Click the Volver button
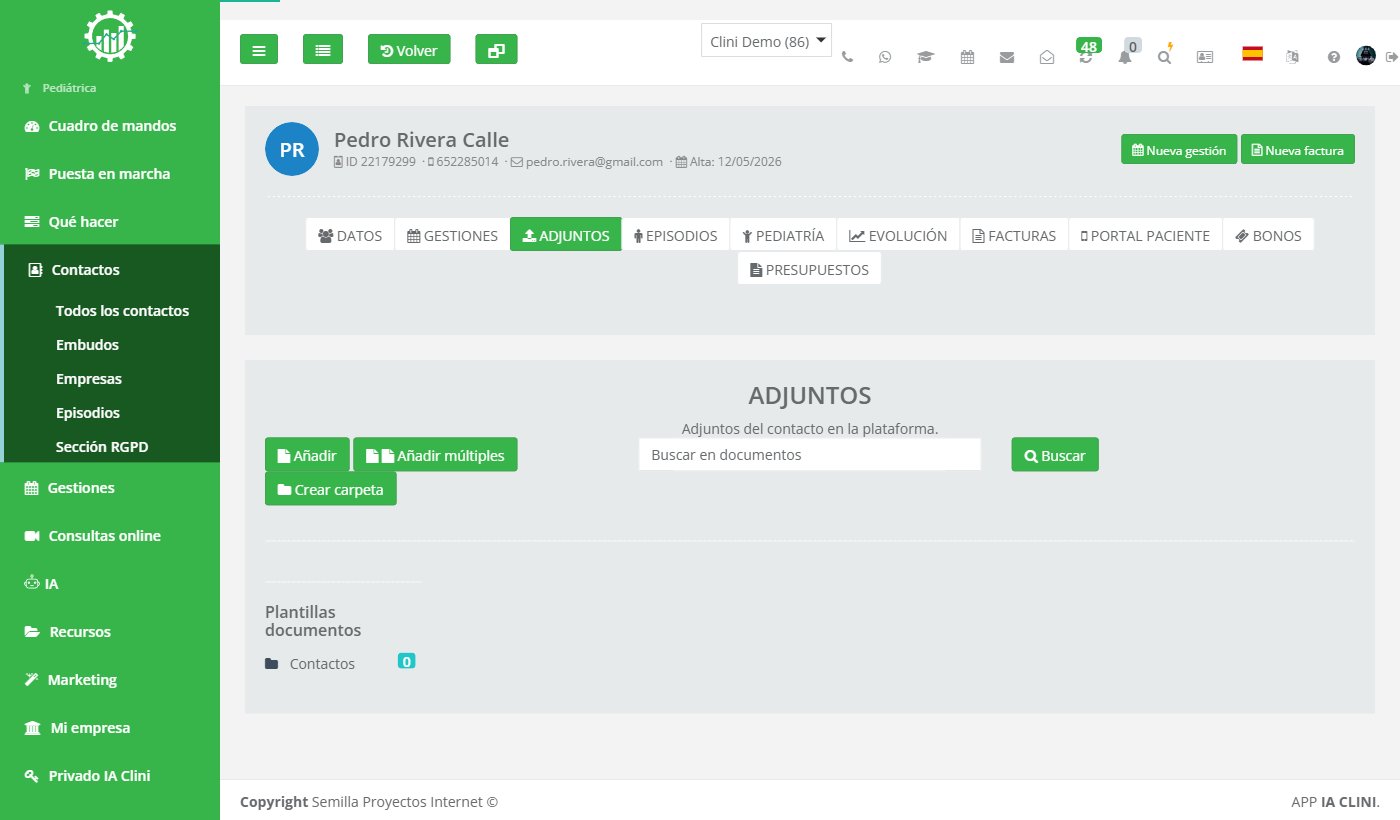1400x820 pixels. [x=409, y=49]
